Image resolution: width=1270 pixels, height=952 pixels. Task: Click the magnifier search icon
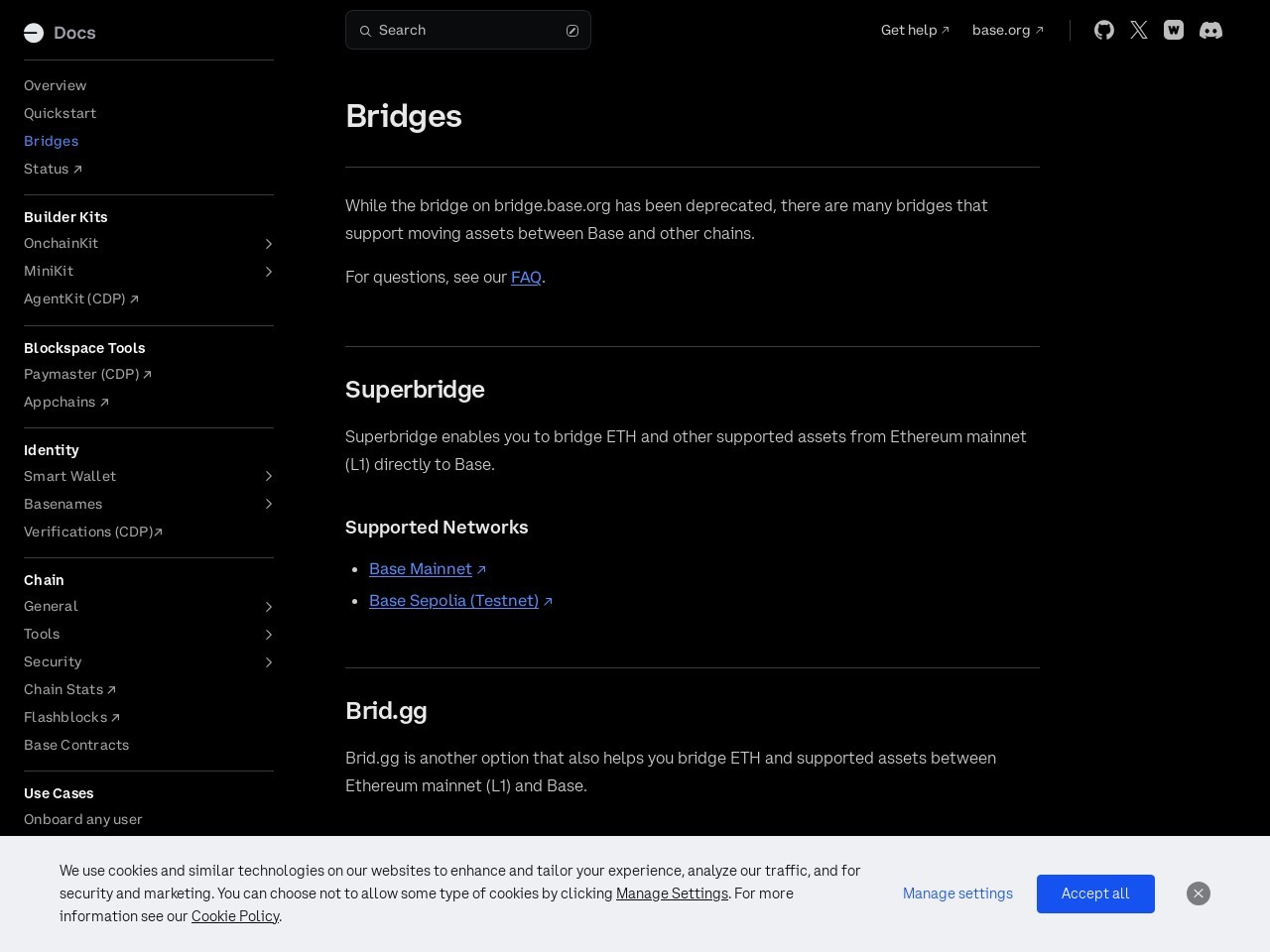[x=365, y=31]
